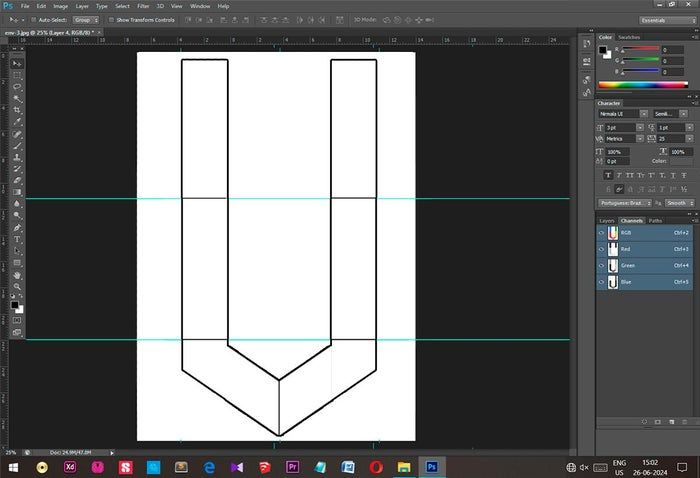Image resolution: width=700 pixels, height=478 pixels.
Task: Click the color spectrum ramp bar
Action: (x=645, y=85)
